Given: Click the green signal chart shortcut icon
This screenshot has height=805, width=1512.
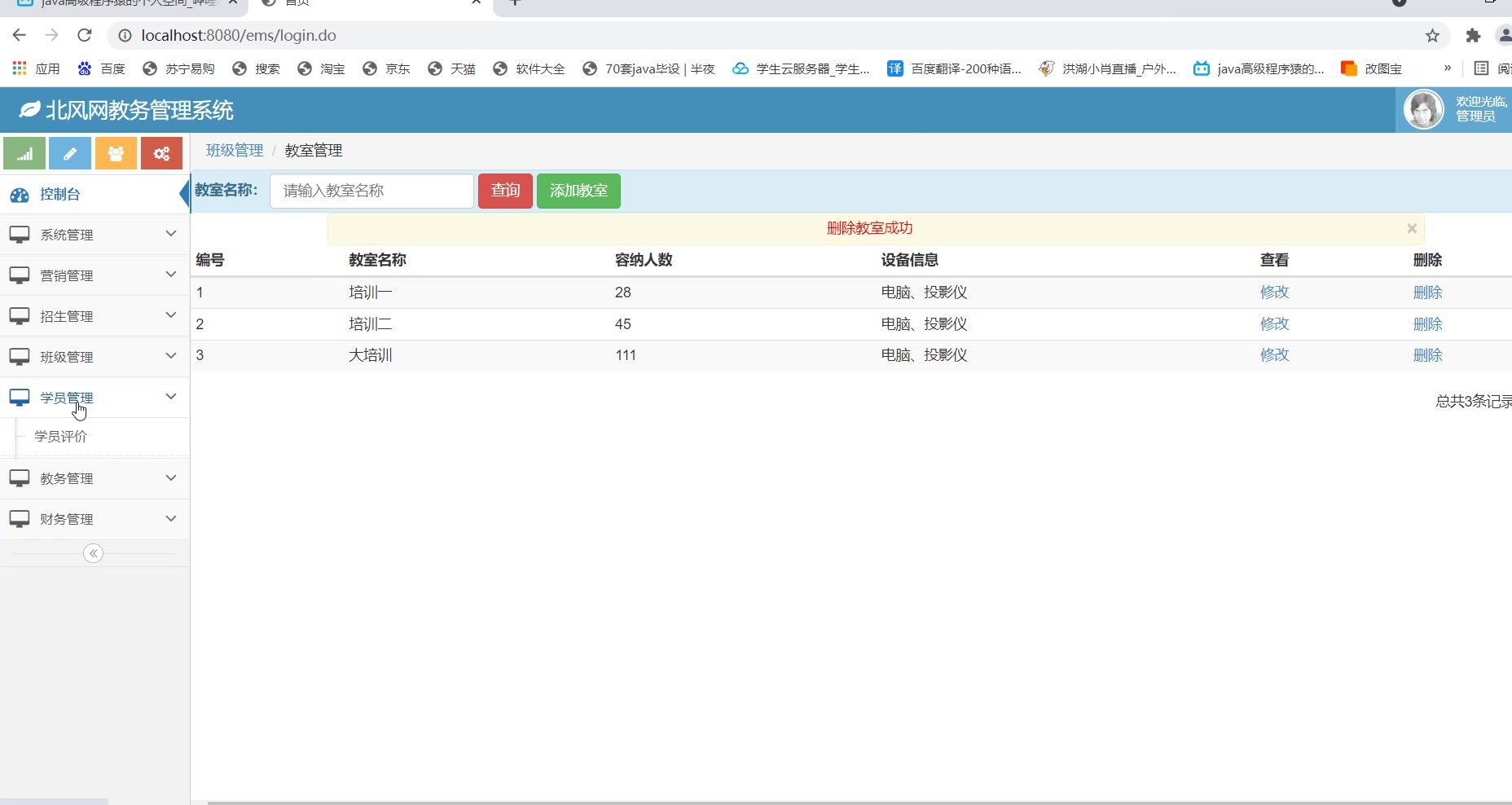Looking at the screenshot, I should click(x=24, y=153).
